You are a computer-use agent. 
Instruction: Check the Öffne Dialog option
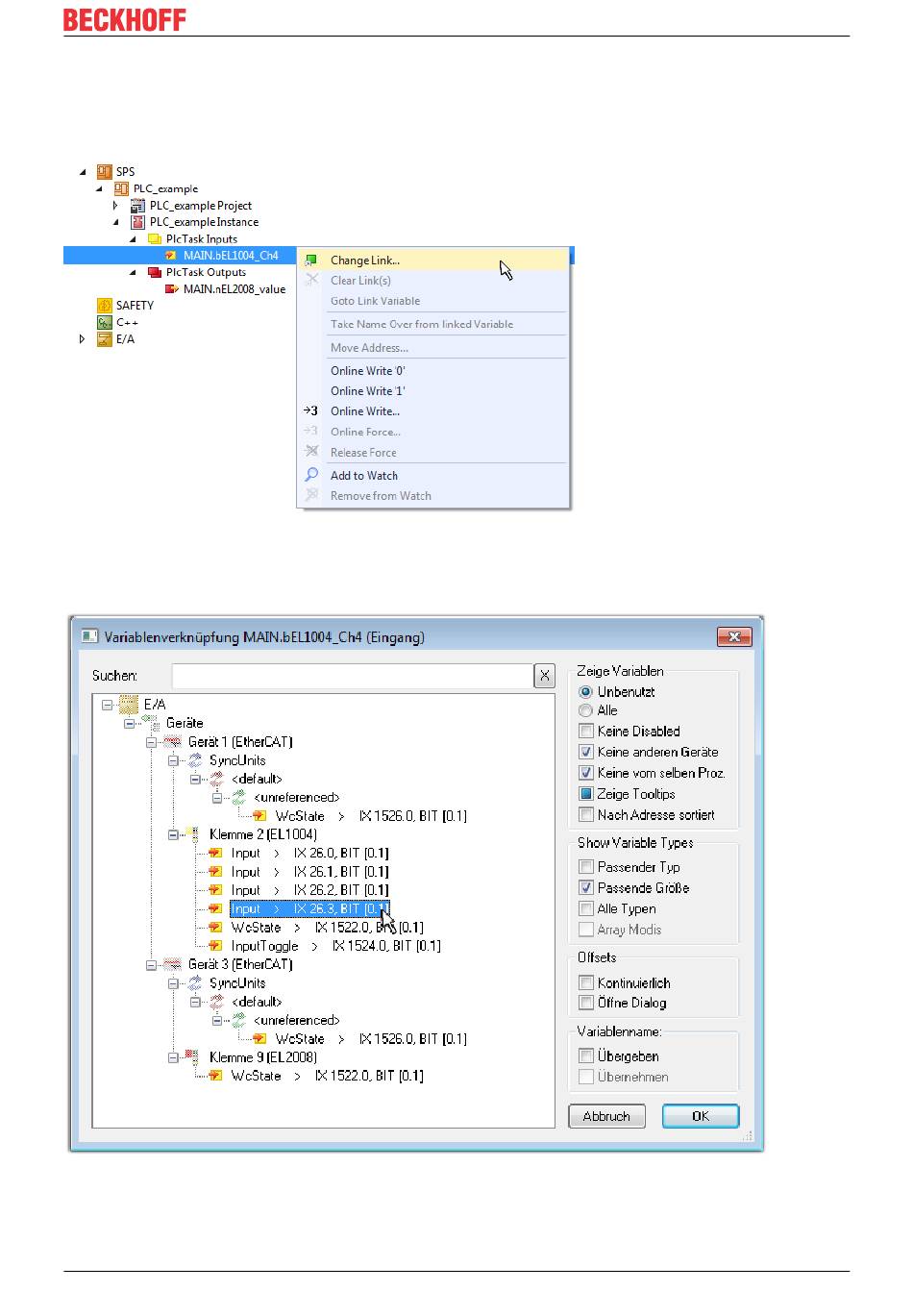pos(586,1003)
